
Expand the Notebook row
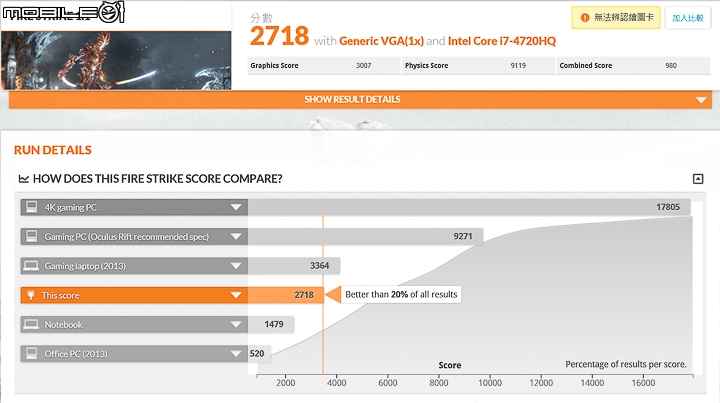coord(236,325)
